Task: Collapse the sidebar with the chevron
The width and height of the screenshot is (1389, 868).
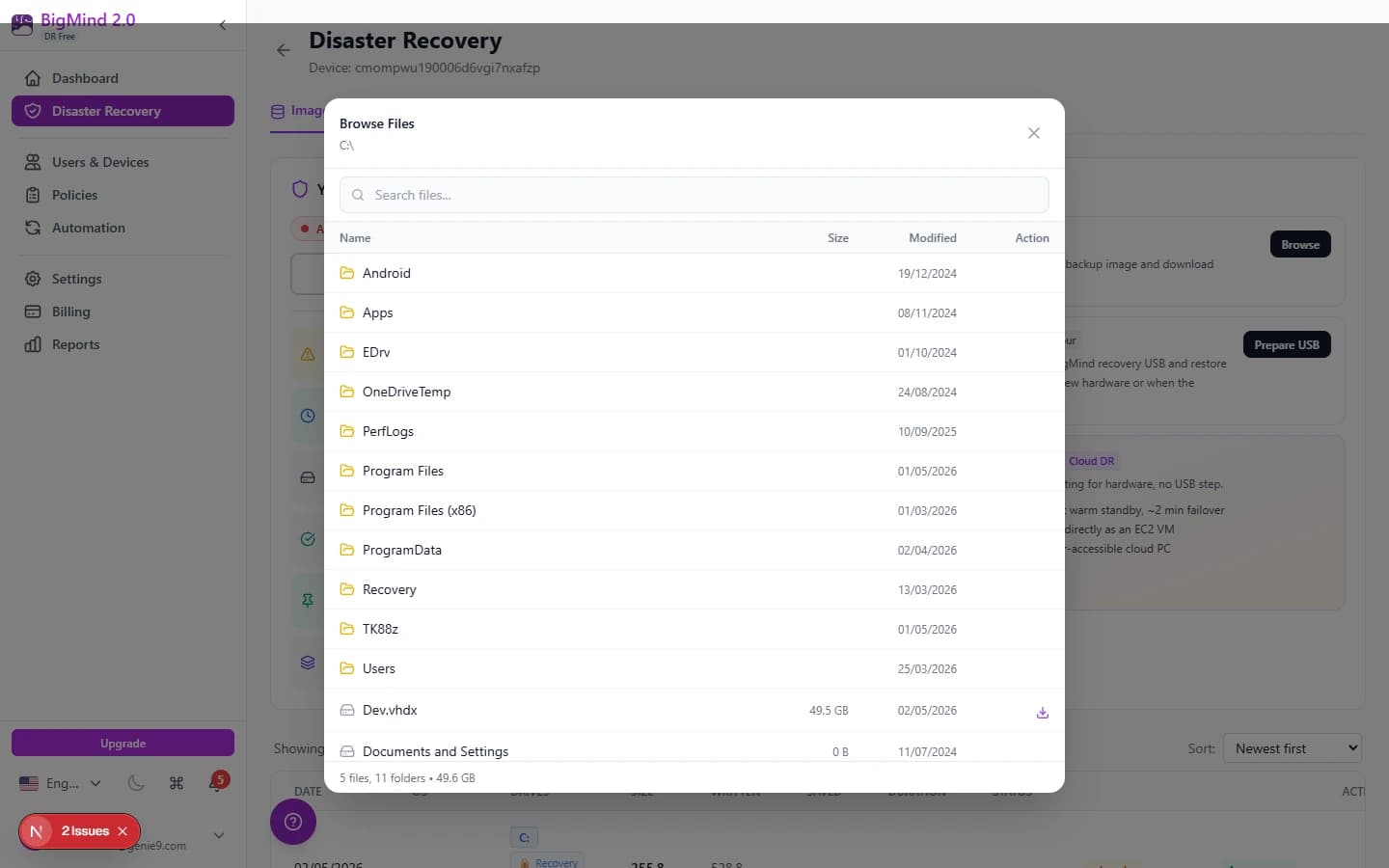Action: pos(223,25)
